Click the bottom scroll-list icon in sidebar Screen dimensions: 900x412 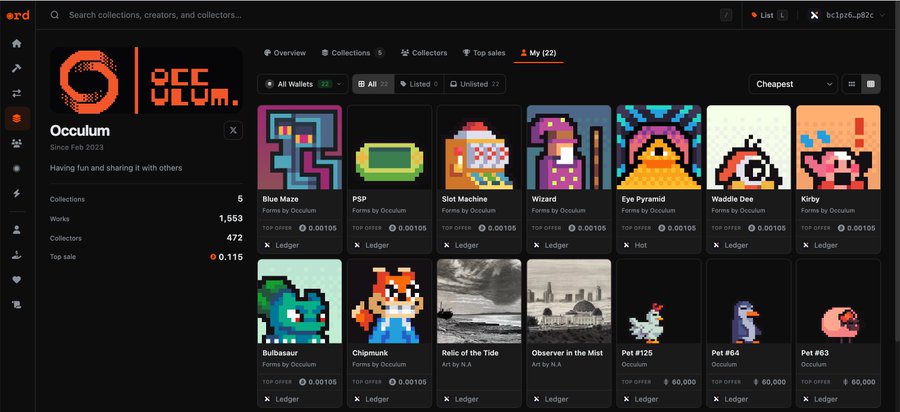(17, 305)
